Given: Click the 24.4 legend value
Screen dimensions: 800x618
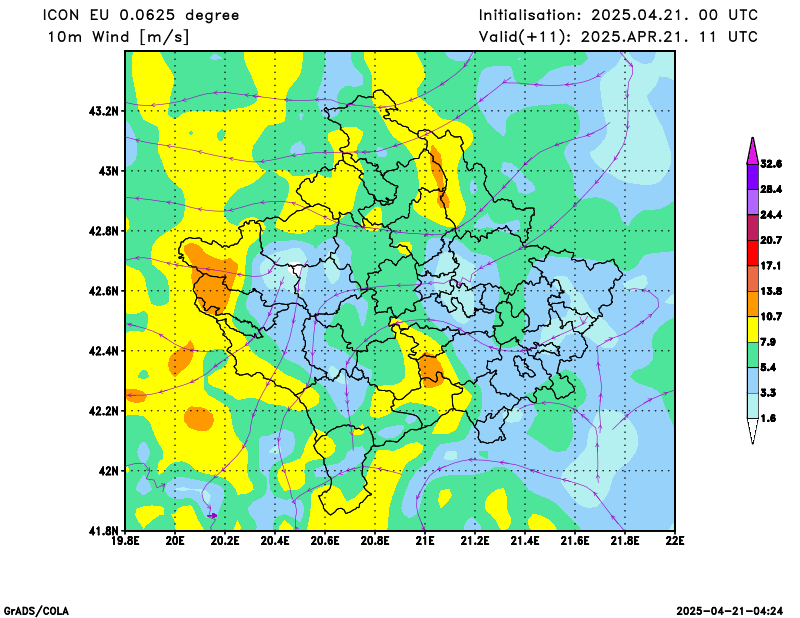Looking at the screenshot, I should coord(771,215).
